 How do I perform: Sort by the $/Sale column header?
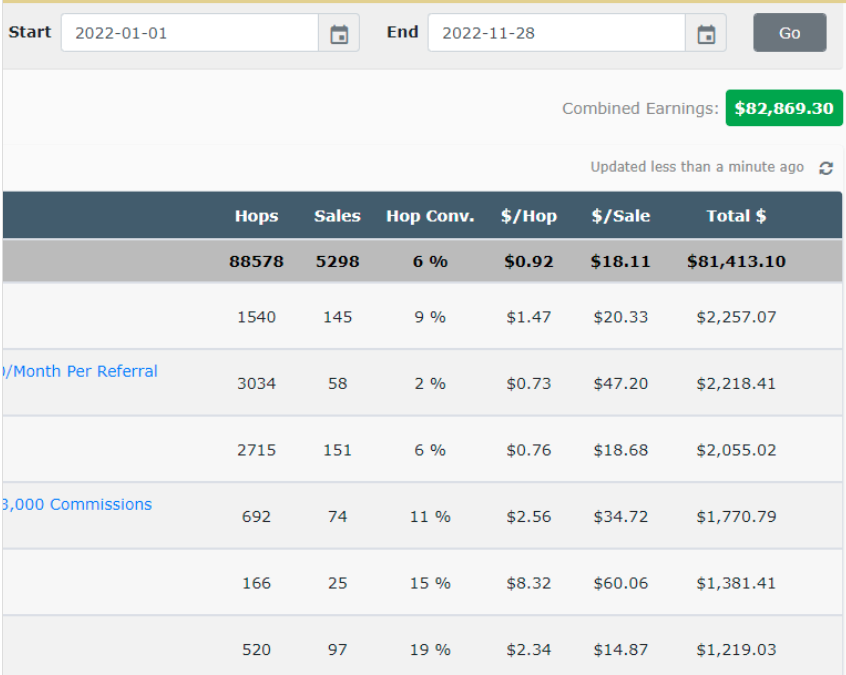click(x=620, y=216)
